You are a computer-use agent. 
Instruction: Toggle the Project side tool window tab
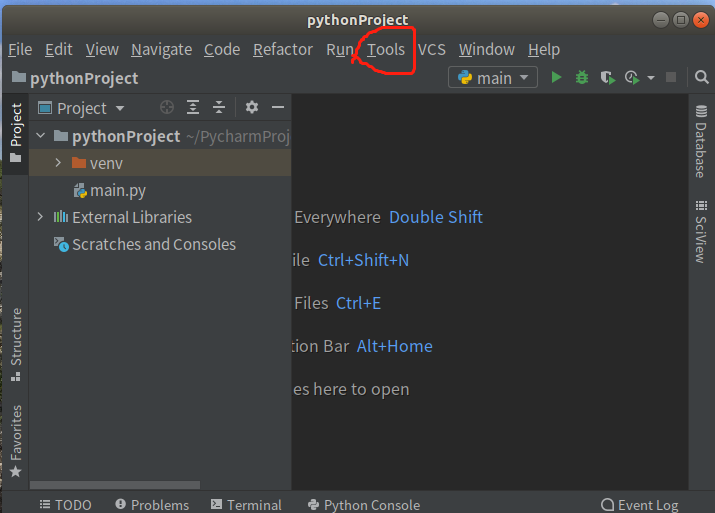point(16,133)
